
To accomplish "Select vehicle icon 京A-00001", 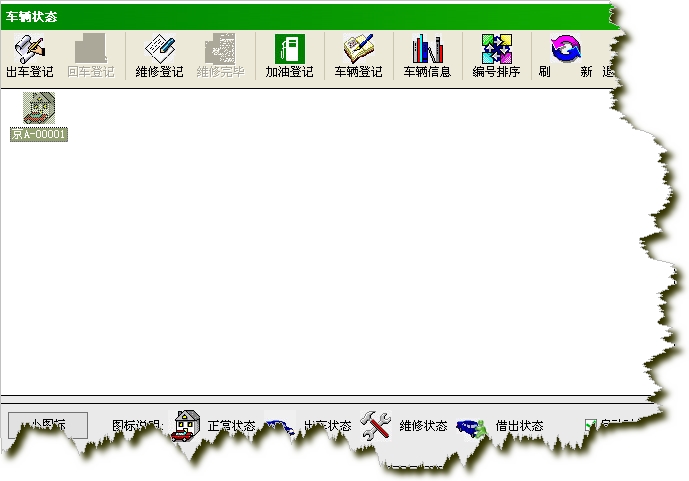I will pos(39,108).
